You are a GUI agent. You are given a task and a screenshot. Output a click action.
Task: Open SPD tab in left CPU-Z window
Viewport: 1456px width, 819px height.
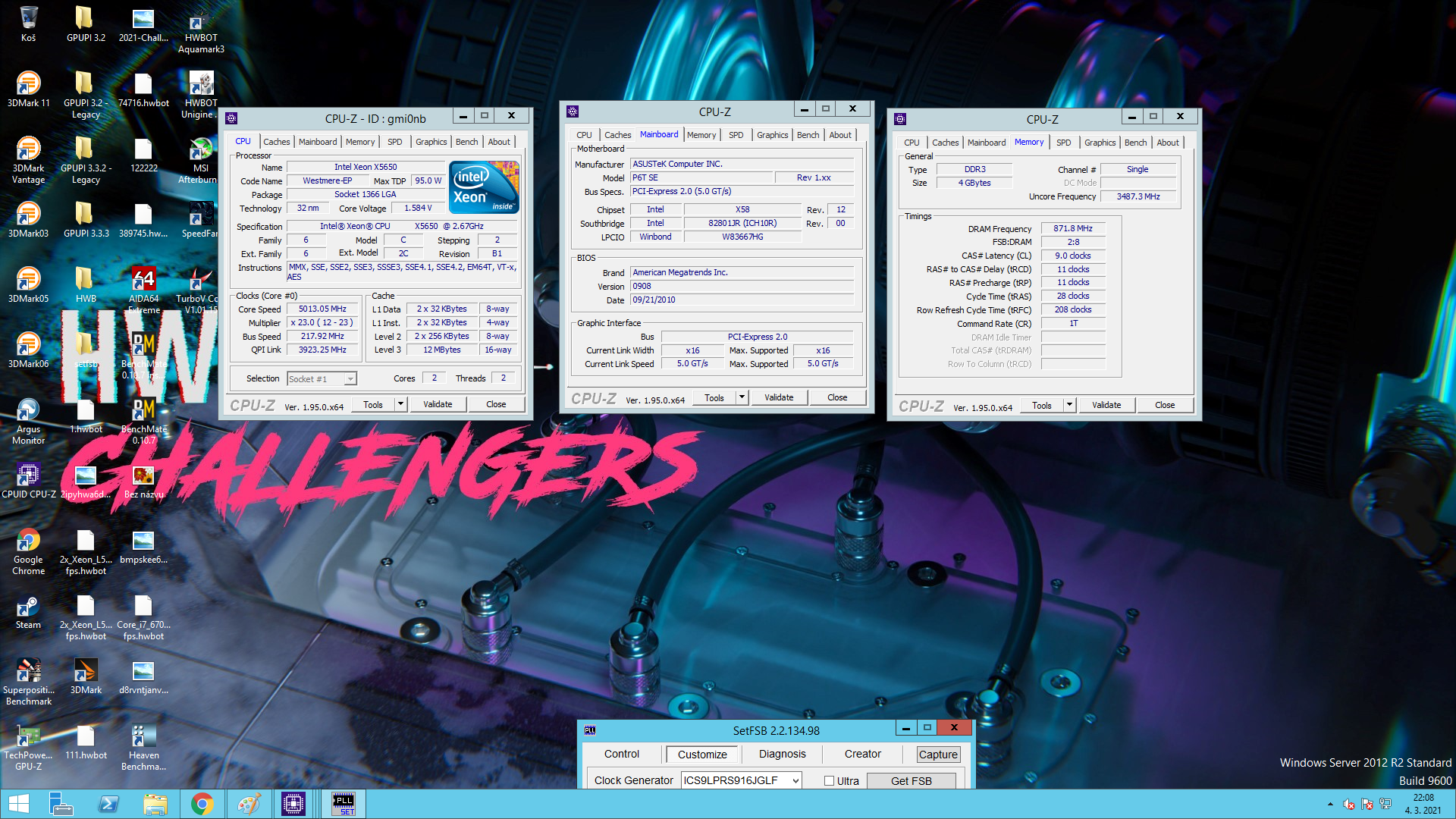[x=394, y=142]
